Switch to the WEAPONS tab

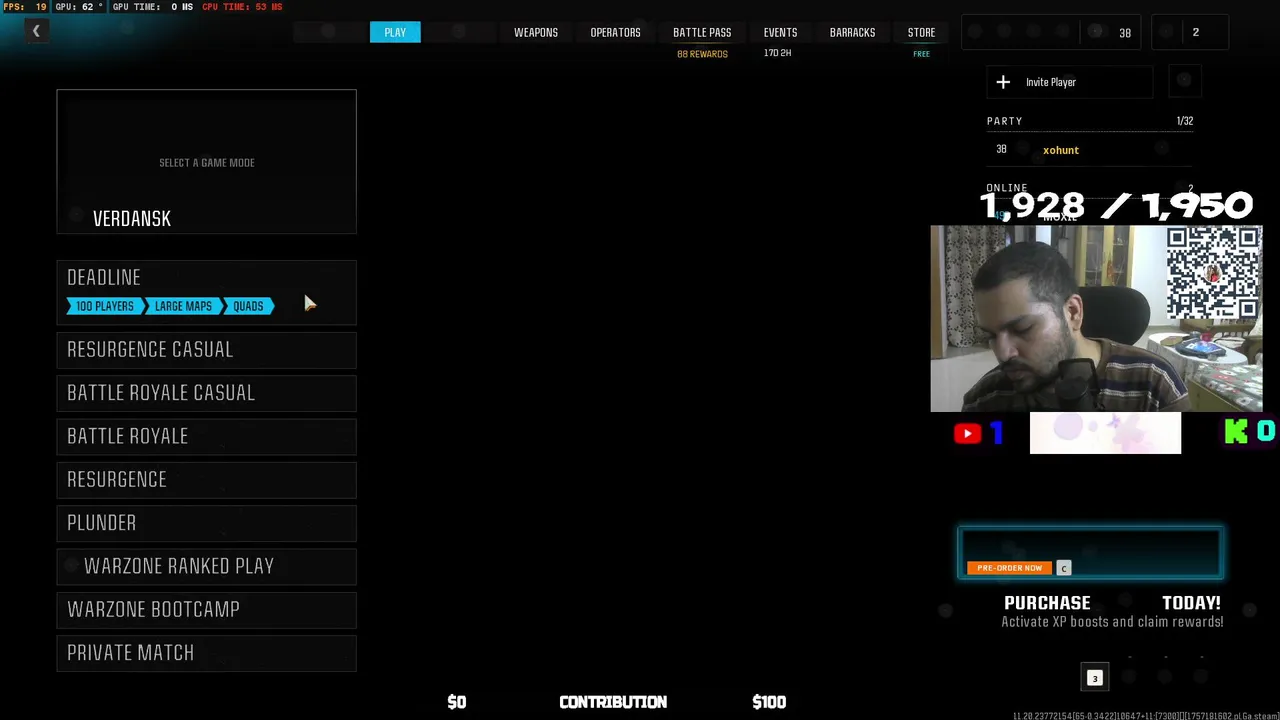click(536, 32)
